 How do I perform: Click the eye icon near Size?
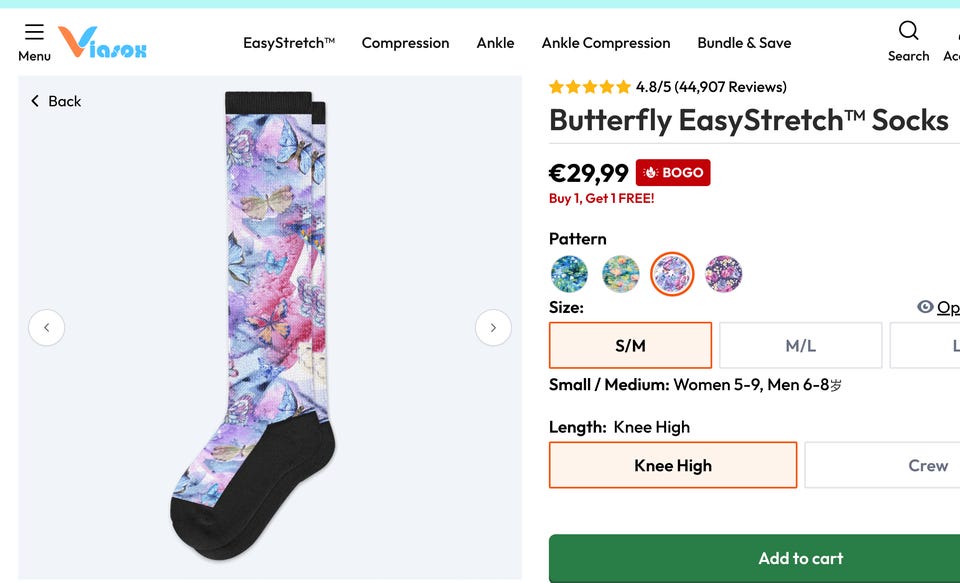pyautogui.click(x=925, y=307)
